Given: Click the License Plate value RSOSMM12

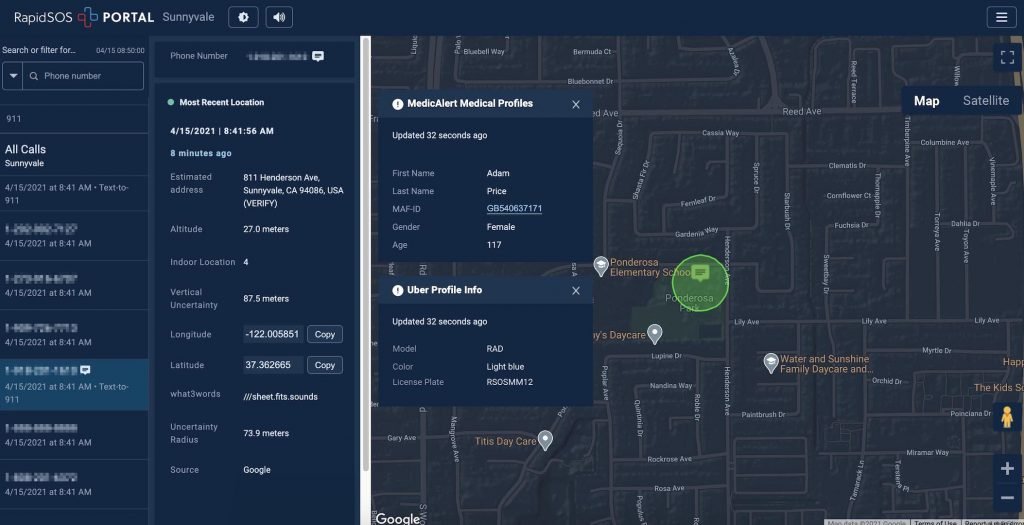Looking at the screenshot, I should click(509, 382).
